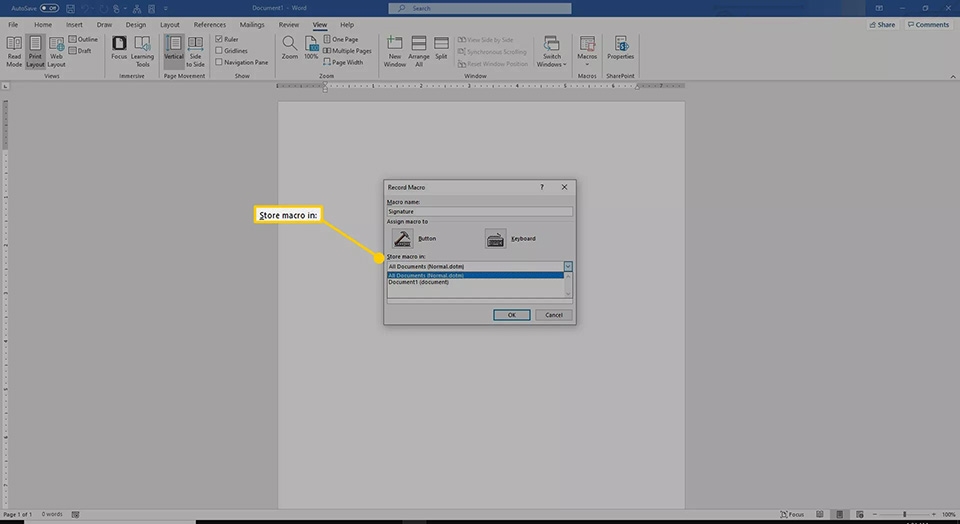Screen dimensions: 960x524
Task: Click the Search box in title bar
Action: (480, 9)
